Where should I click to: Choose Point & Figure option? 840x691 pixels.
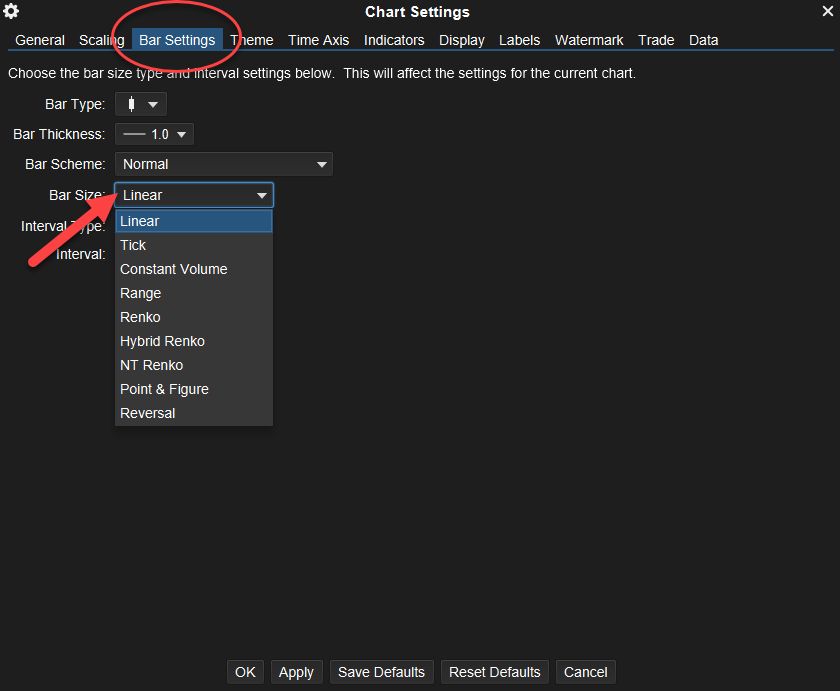point(164,389)
